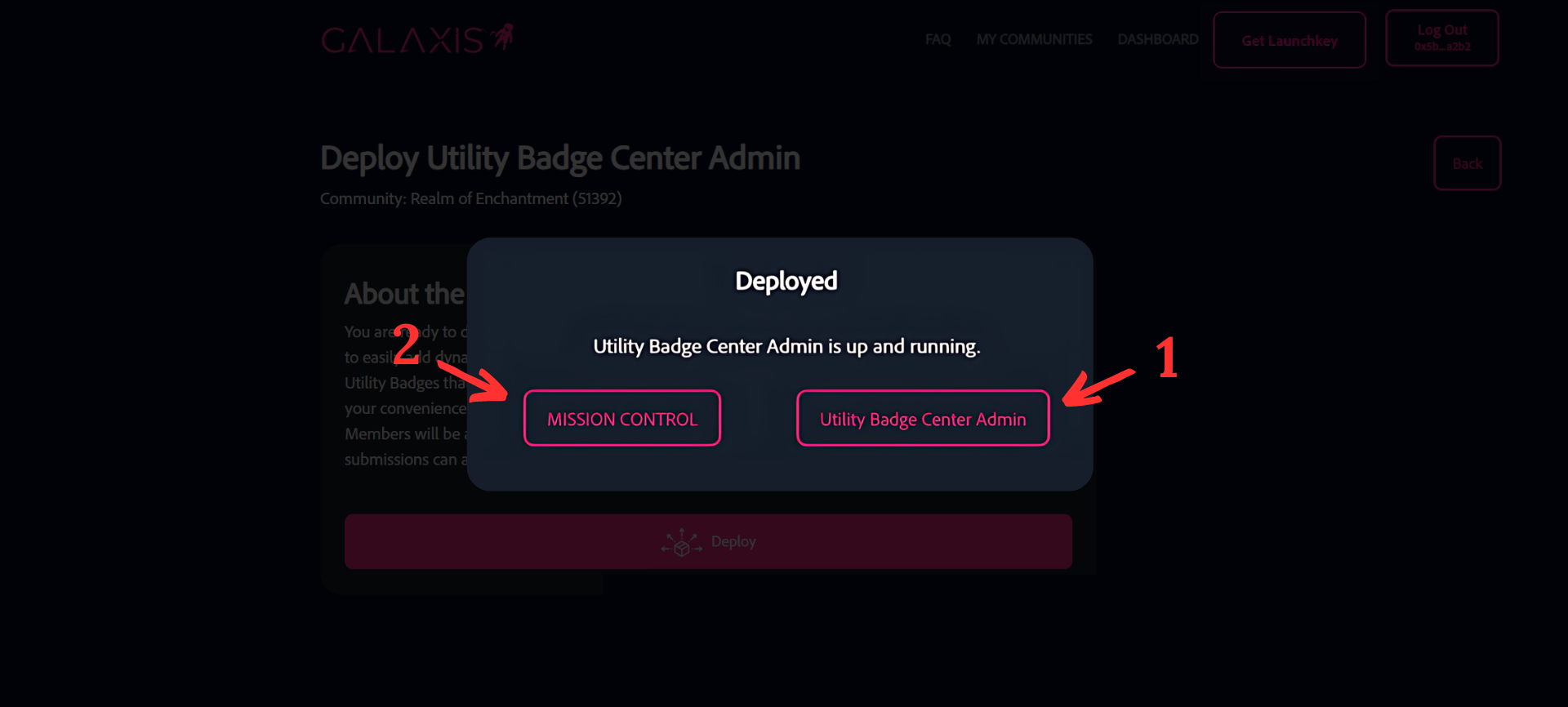The width and height of the screenshot is (1568, 707).
Task: Click the box icon on the Deploy bar
Action: coord(682,543)
